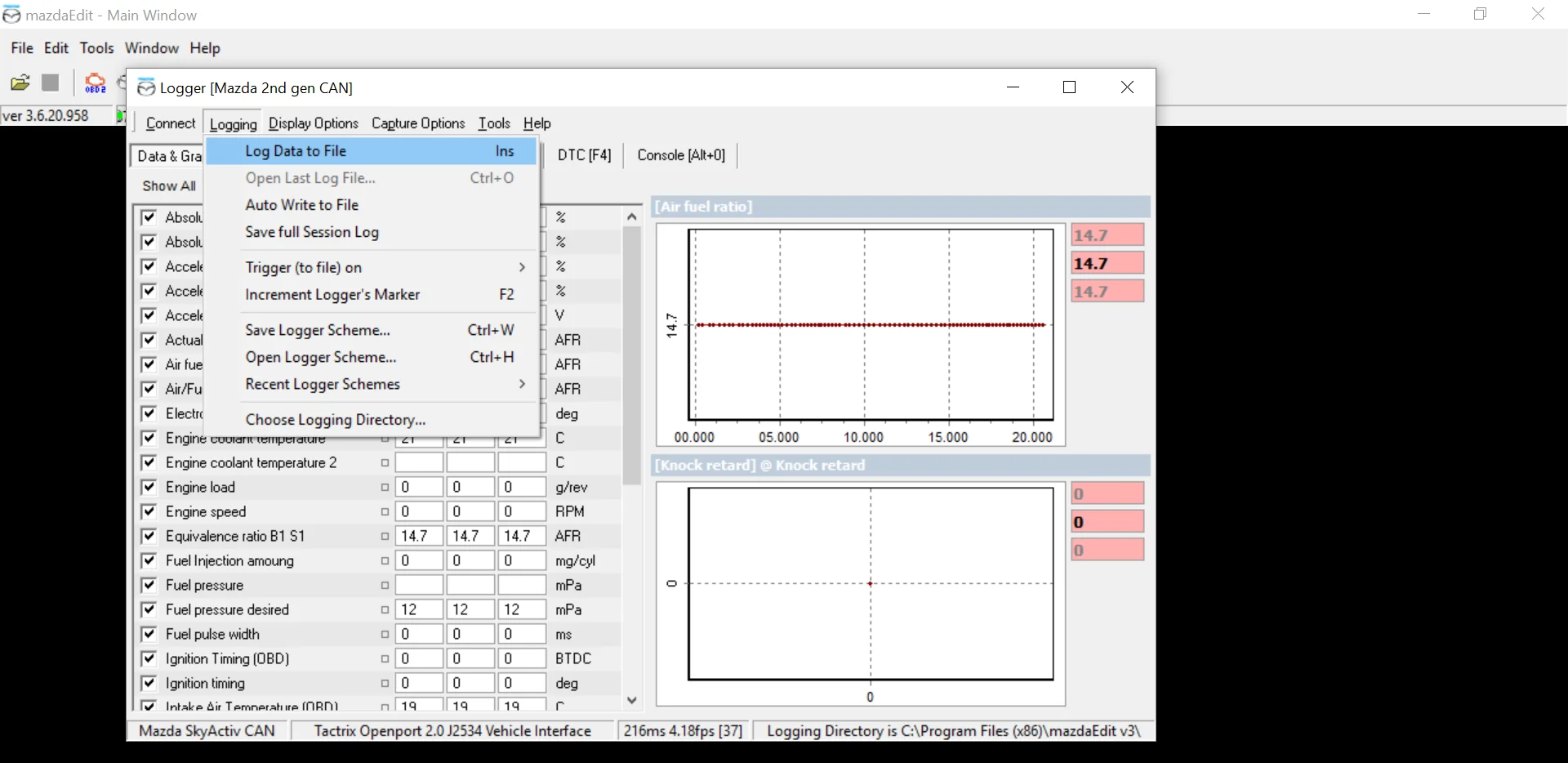
Task: Click the small square marker beside Ignition timing
Action: click(x=385, y=684)
